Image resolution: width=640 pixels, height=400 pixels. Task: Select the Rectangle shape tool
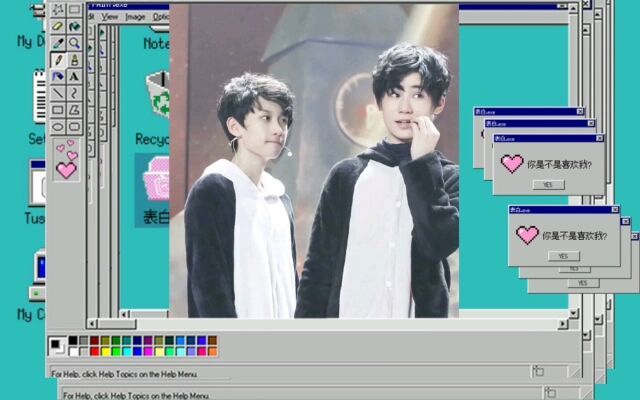click(58, 110)
